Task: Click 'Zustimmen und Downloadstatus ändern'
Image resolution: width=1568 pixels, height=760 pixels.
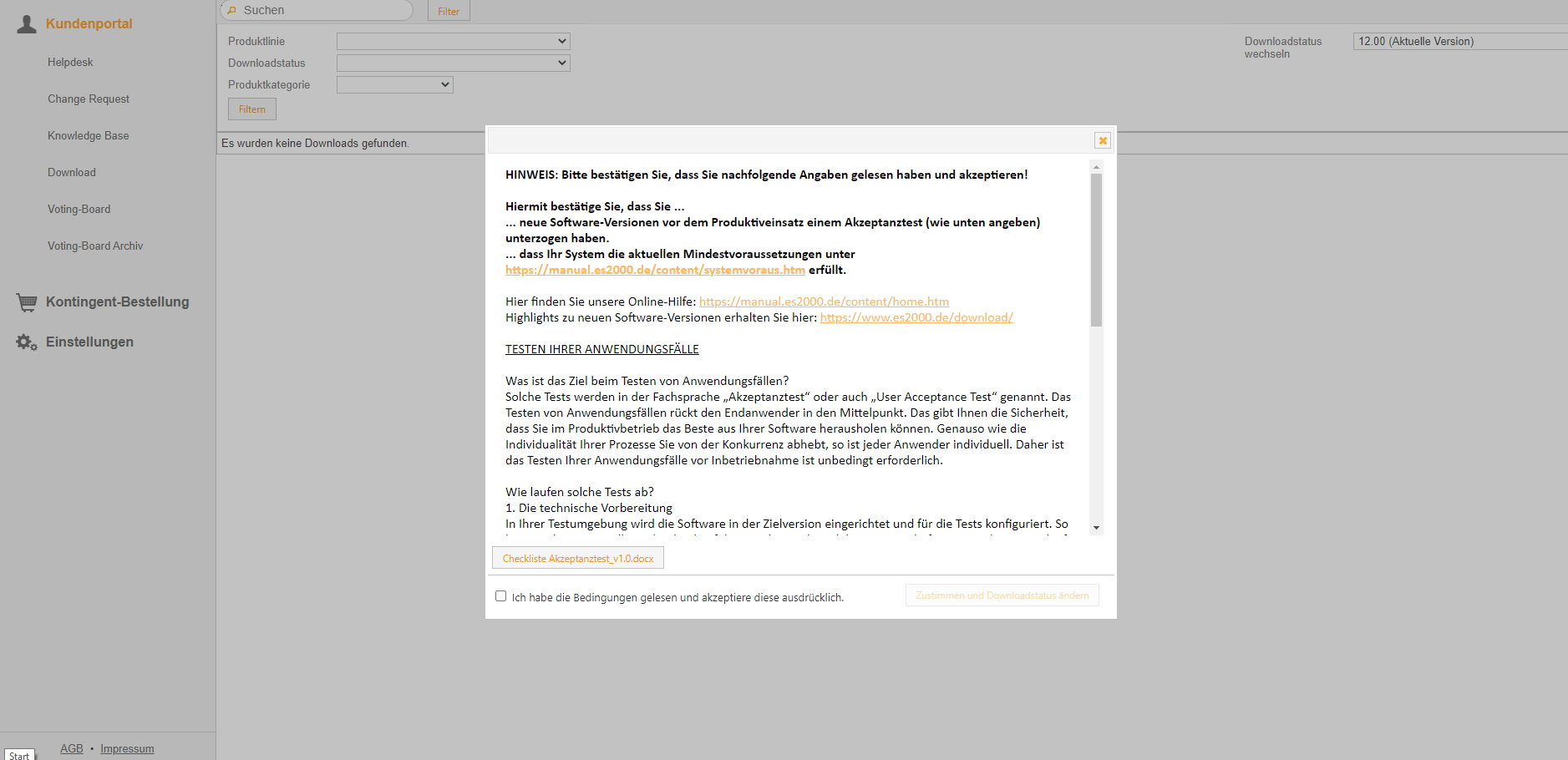Action: tap(1002, 595)
